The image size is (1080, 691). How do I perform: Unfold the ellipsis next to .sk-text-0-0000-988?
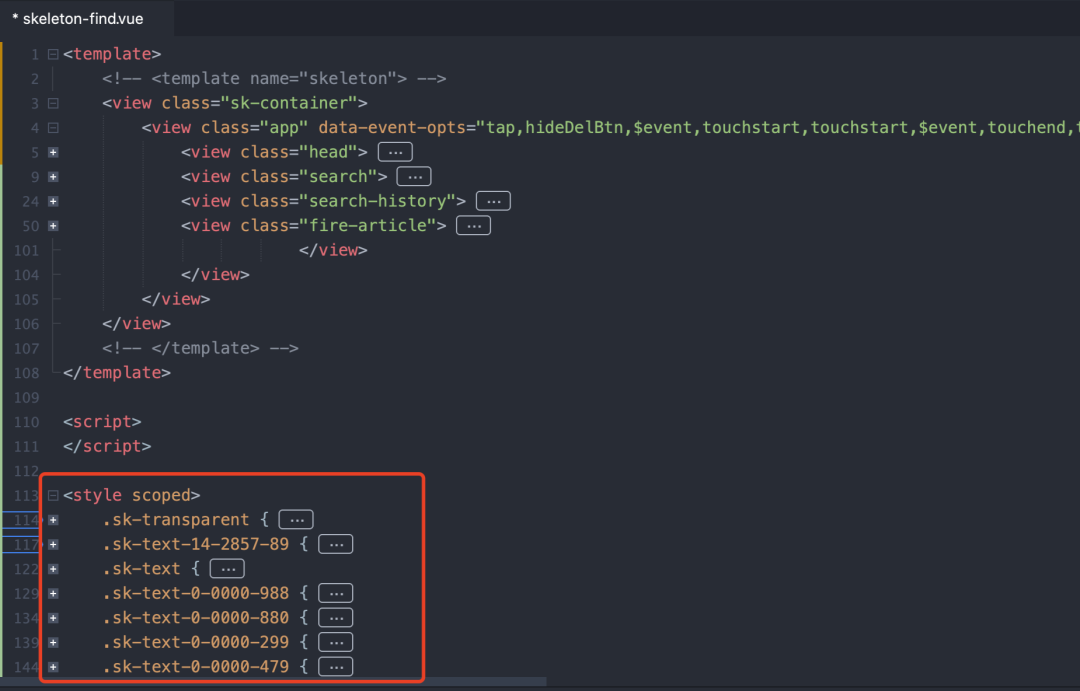point(336,593)
